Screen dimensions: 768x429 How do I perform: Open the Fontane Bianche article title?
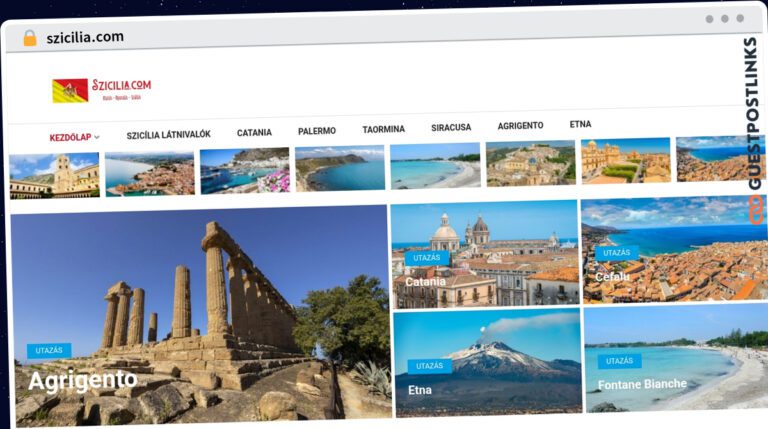(642, 384)
